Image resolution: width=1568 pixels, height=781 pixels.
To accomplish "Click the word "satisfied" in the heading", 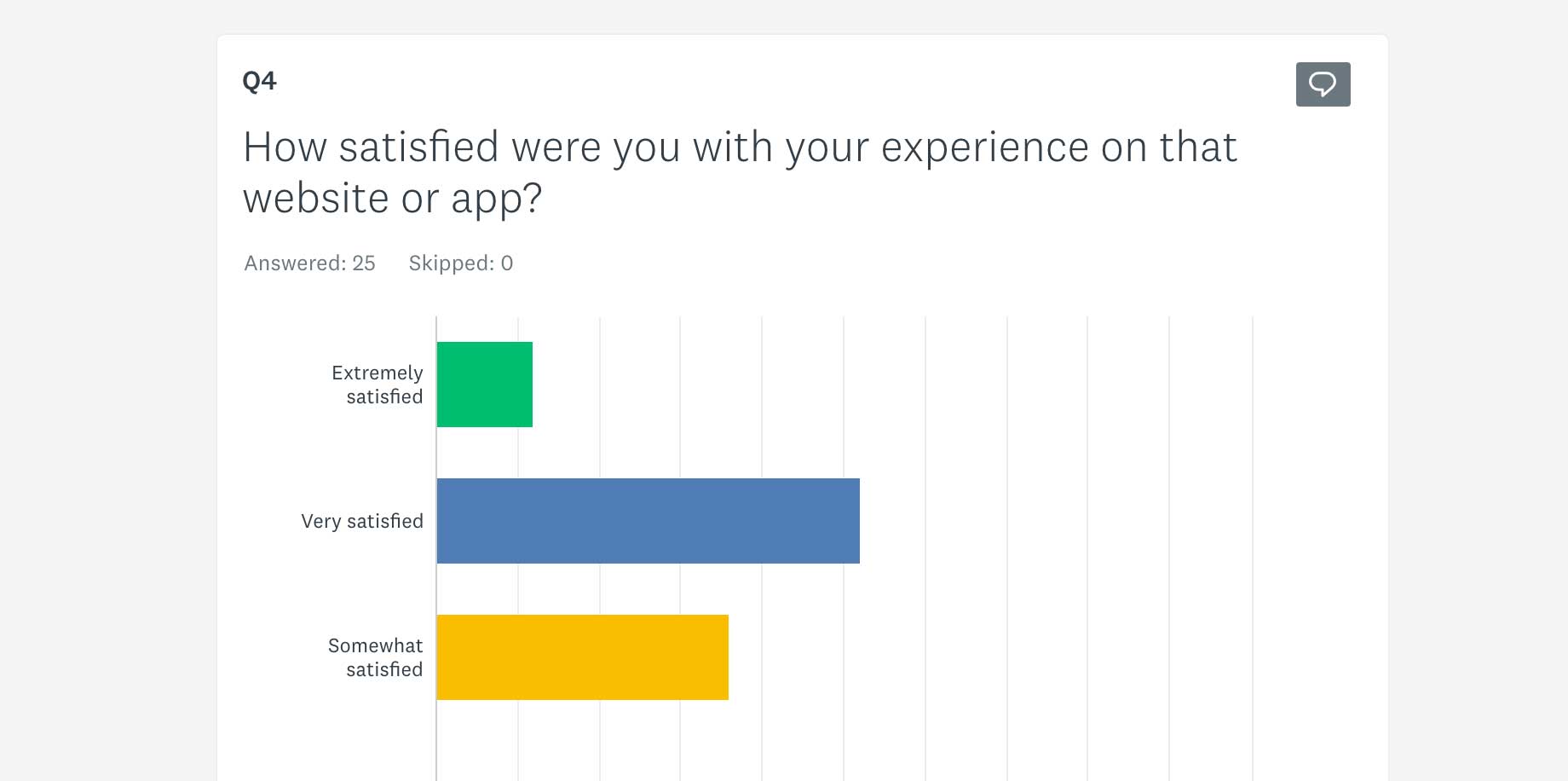I will [418, 148].
